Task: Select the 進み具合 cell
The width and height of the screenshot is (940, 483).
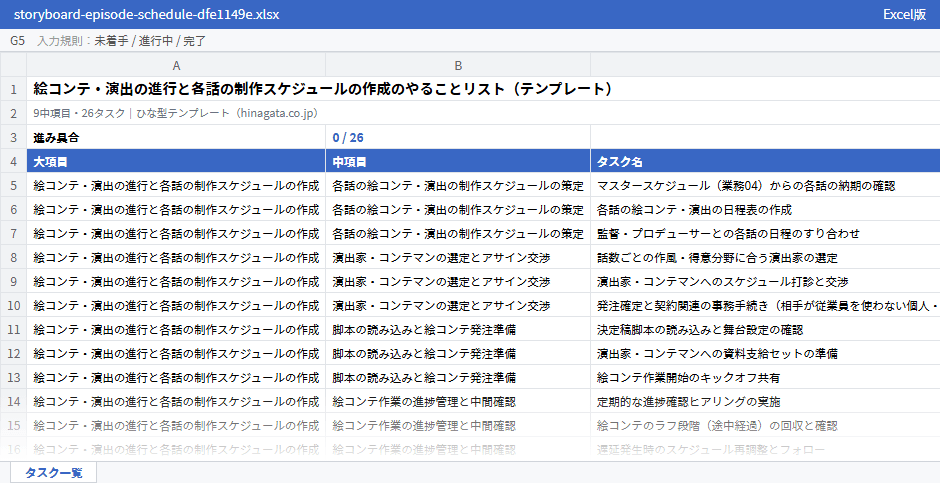Action: click(176, 138)
